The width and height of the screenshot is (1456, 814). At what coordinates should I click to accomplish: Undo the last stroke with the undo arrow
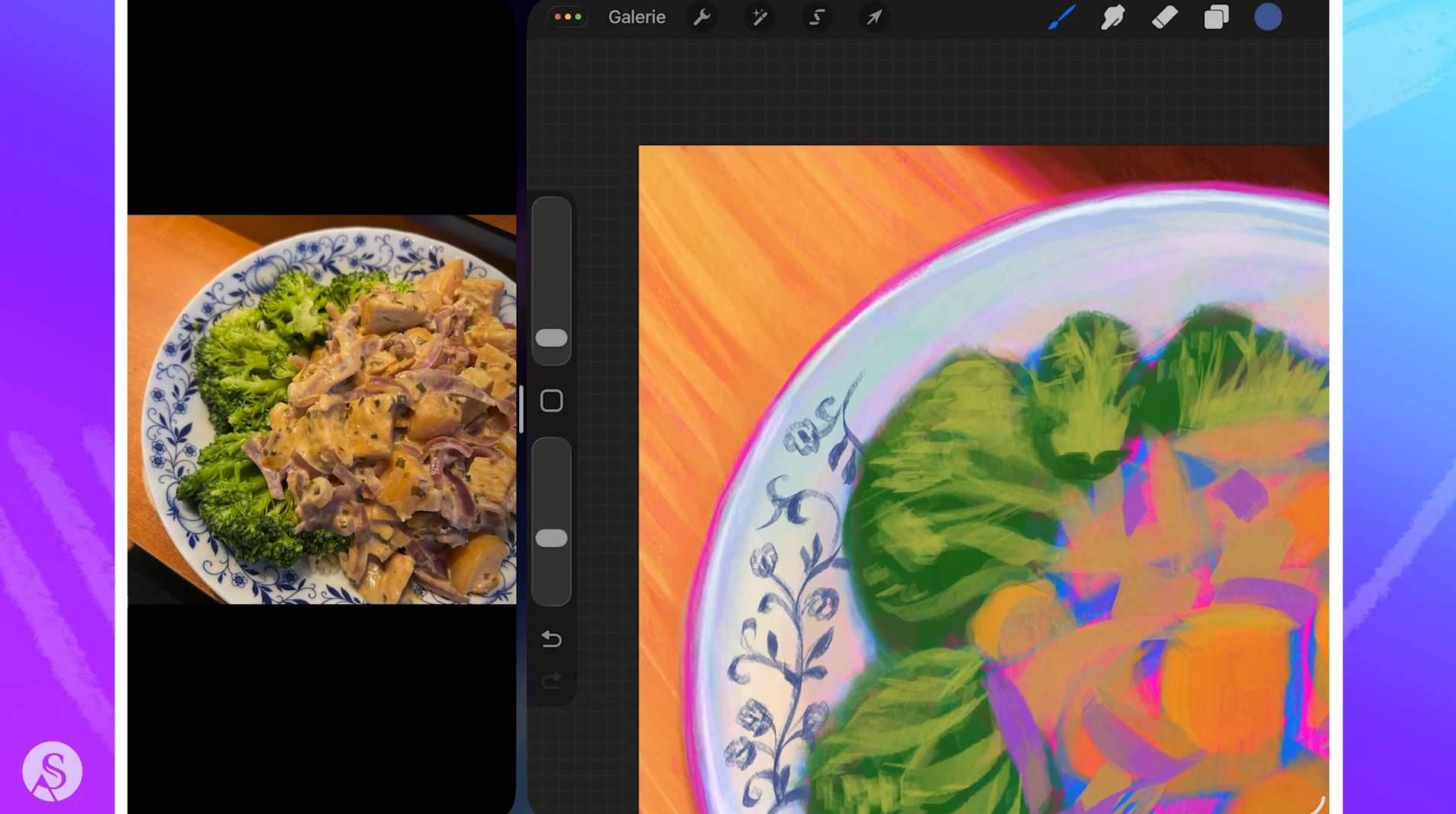[551, 638]
